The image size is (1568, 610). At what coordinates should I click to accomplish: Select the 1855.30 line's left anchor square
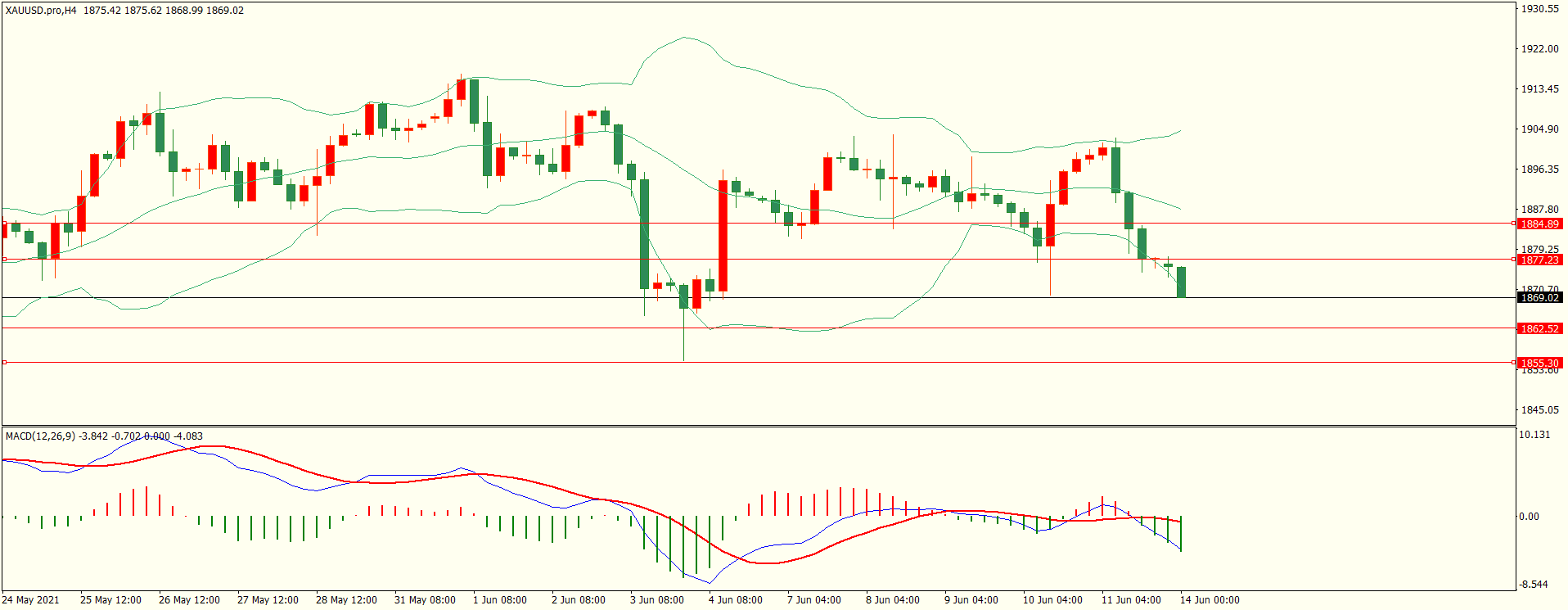click(4, 362)
